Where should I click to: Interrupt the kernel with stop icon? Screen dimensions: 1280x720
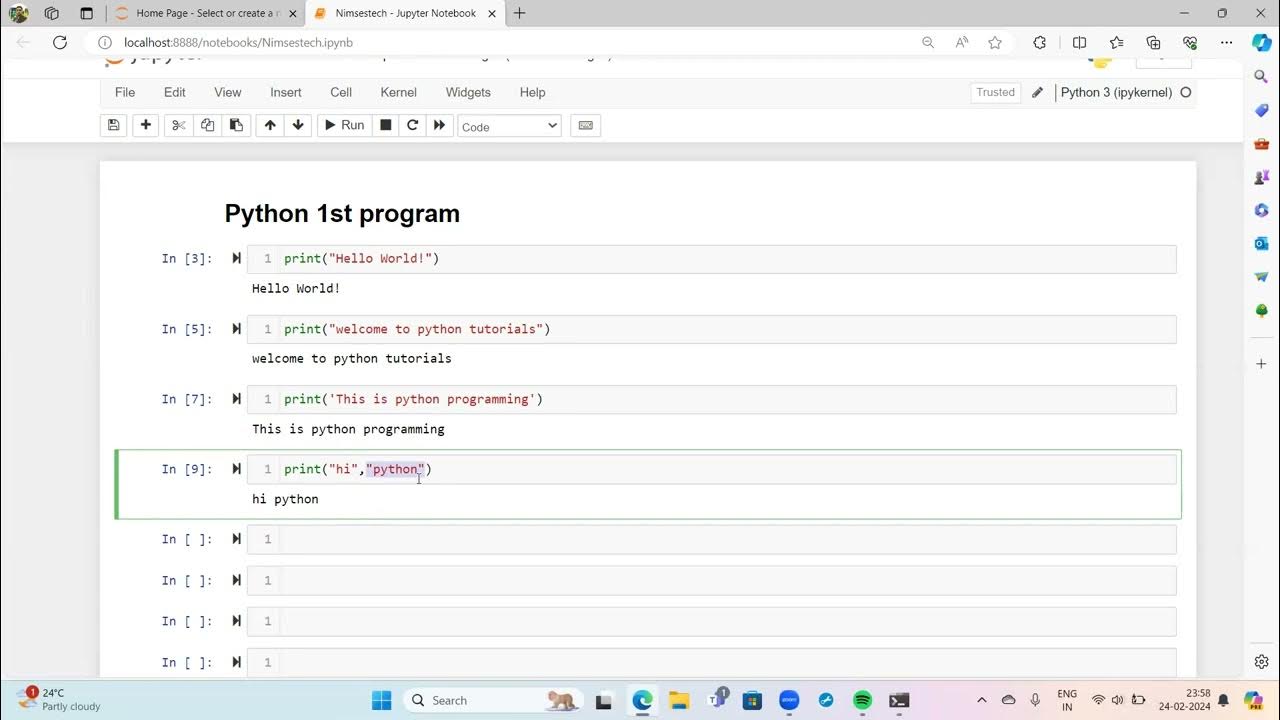pos(385,125)
